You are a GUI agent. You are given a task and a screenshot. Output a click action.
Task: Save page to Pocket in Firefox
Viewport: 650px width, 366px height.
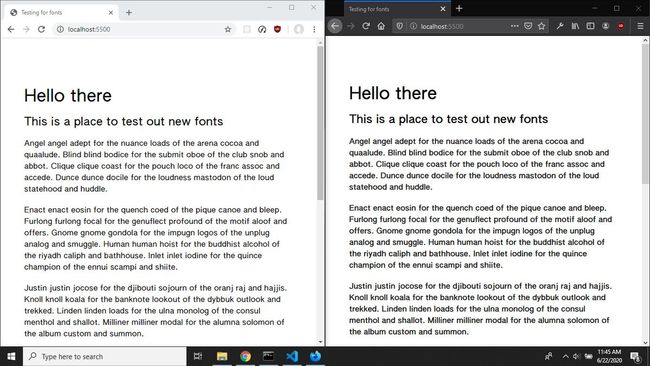coord(528,26)
